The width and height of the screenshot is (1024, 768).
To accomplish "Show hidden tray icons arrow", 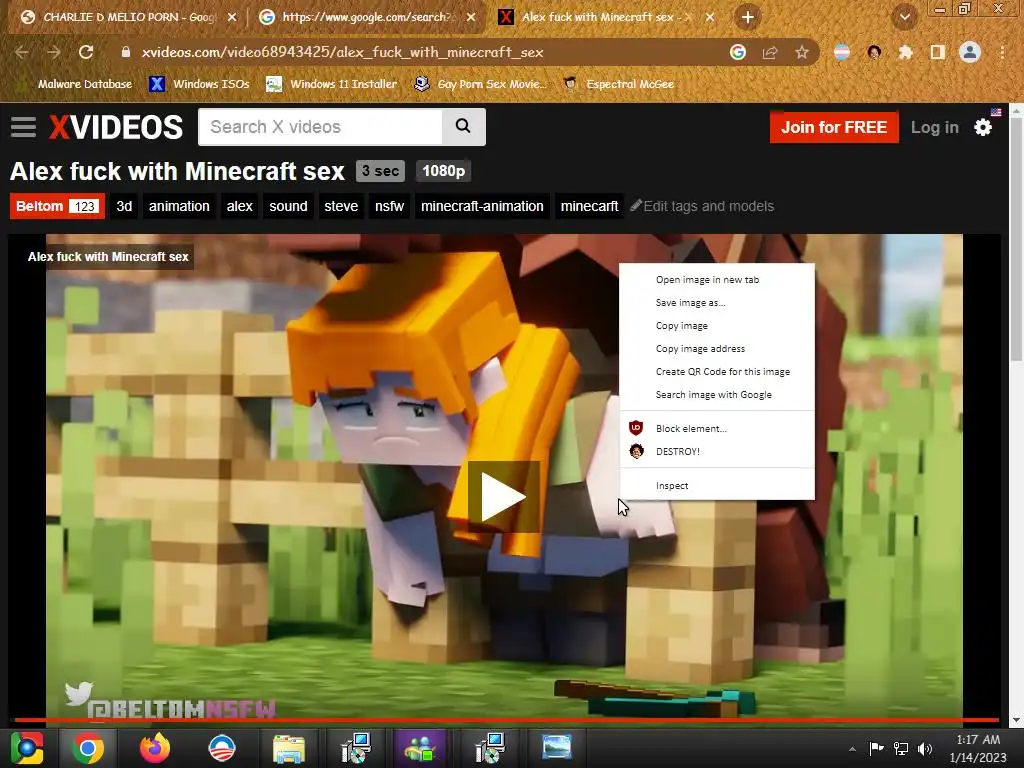I will point(852,749).
